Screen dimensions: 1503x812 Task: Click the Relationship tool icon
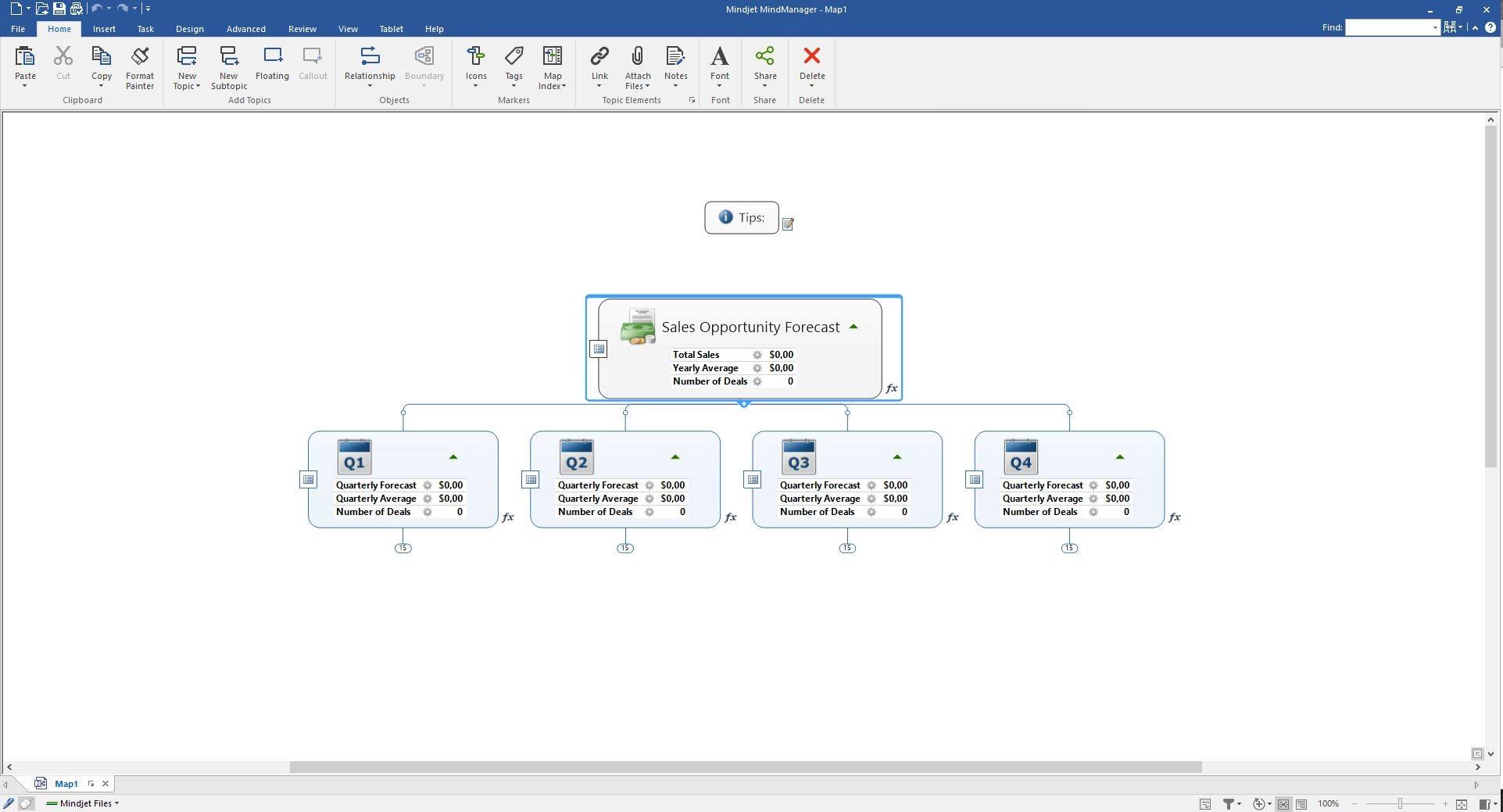tap(370, 56)
